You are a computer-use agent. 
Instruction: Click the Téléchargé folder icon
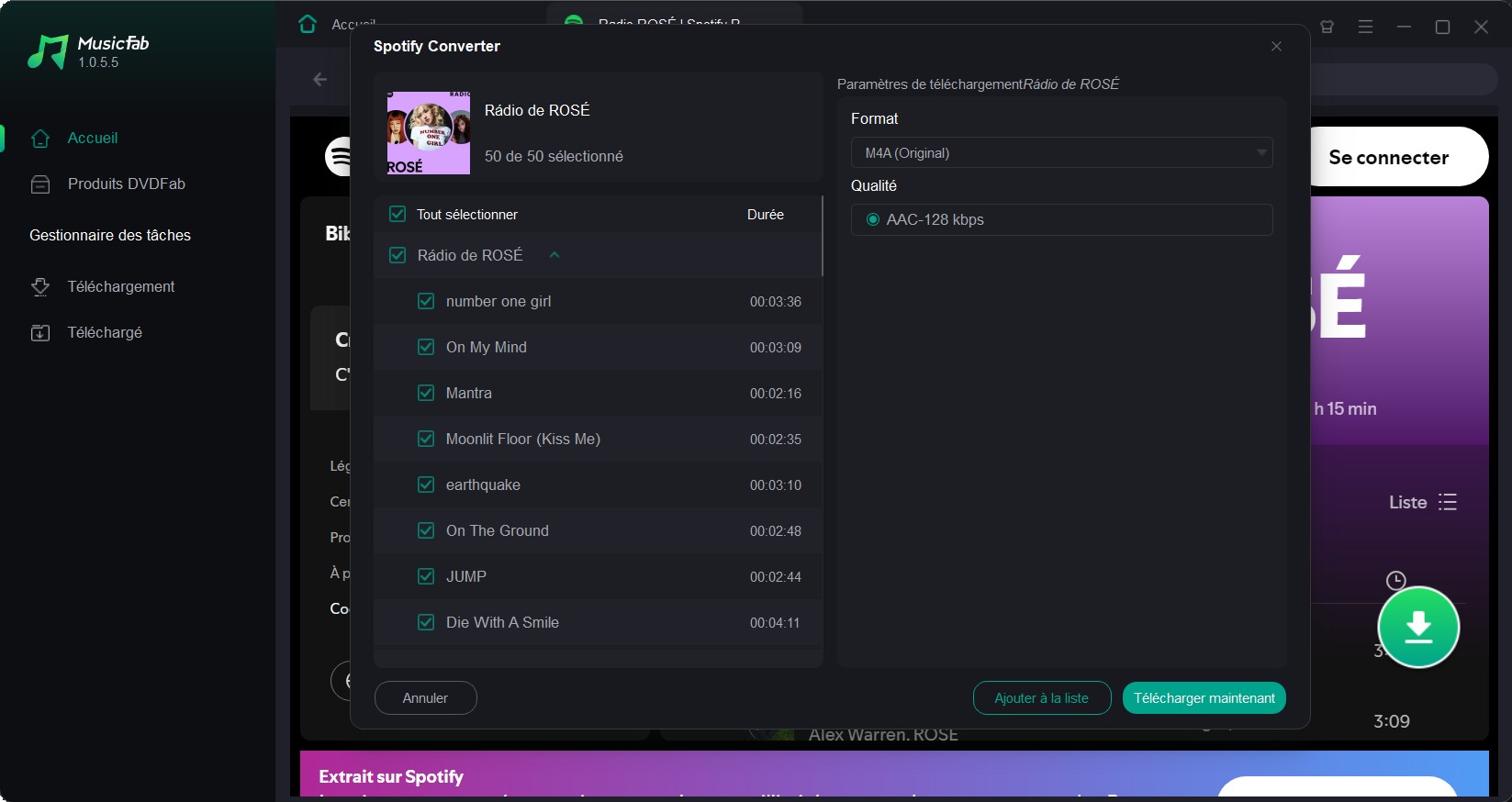40,333
